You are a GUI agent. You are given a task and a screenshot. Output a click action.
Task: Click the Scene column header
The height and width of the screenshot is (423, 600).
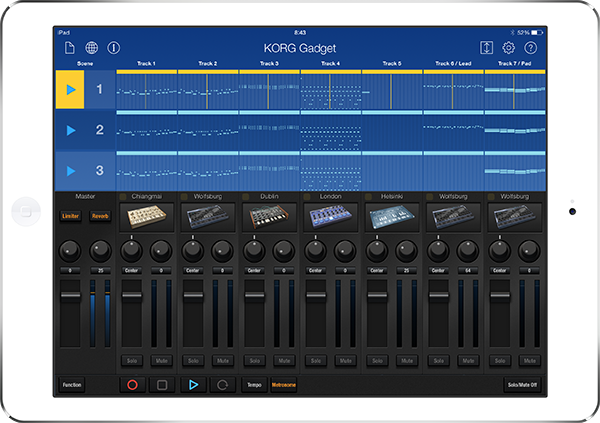point(85,64)
